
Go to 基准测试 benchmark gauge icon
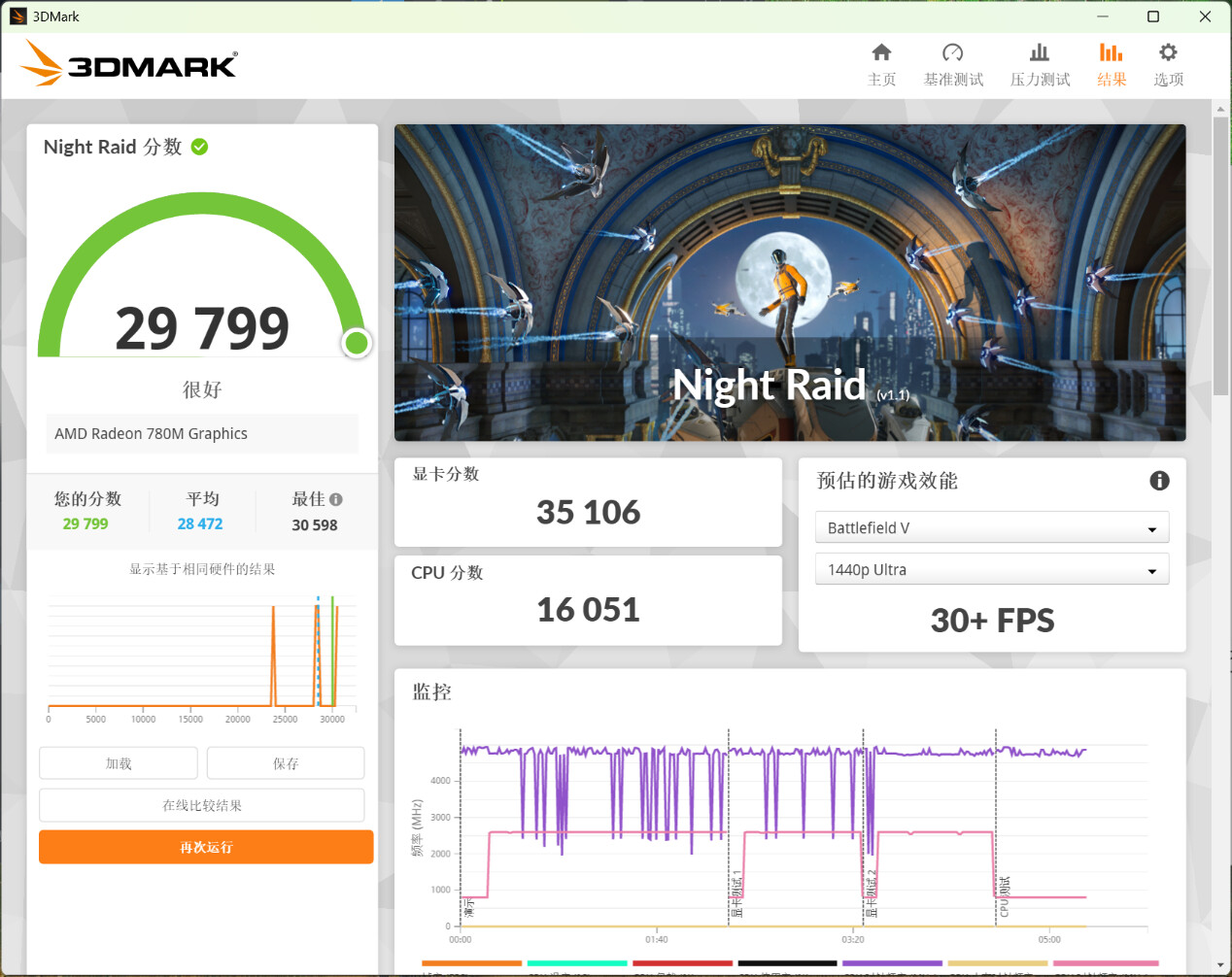(x=952, y=52)
